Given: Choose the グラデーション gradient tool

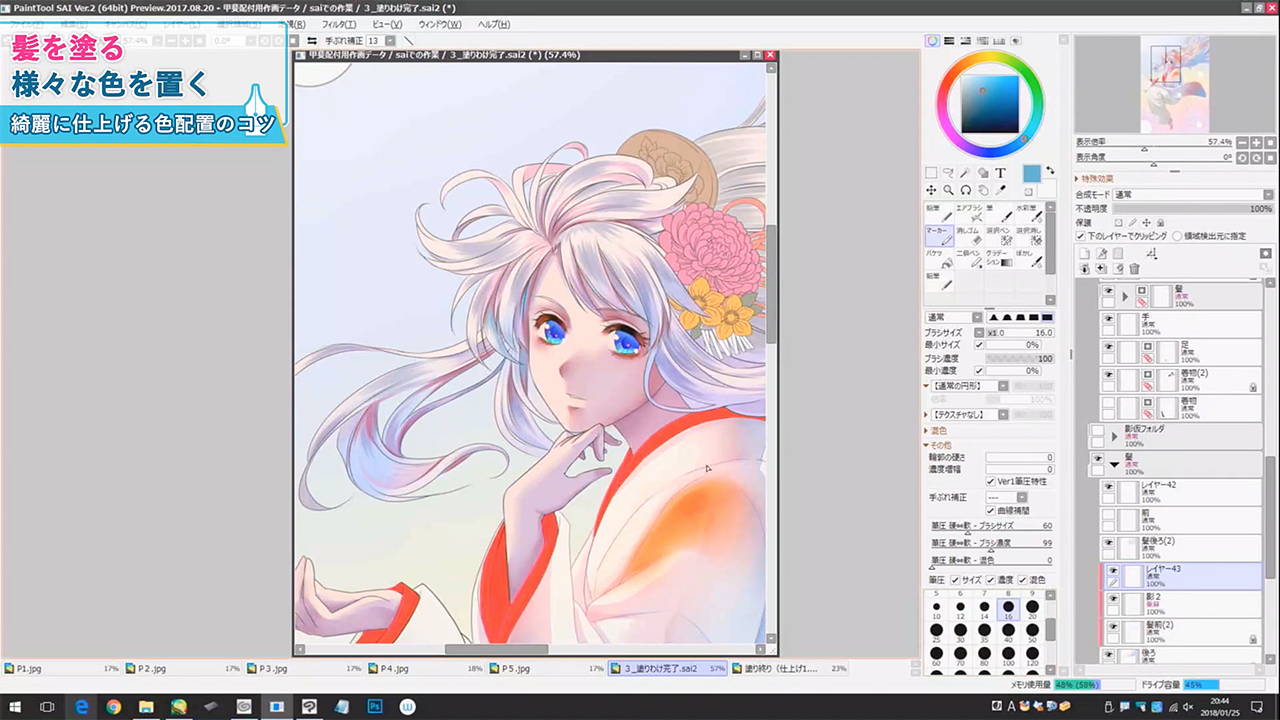Looking at the screenshot, I should pos(999,259).
